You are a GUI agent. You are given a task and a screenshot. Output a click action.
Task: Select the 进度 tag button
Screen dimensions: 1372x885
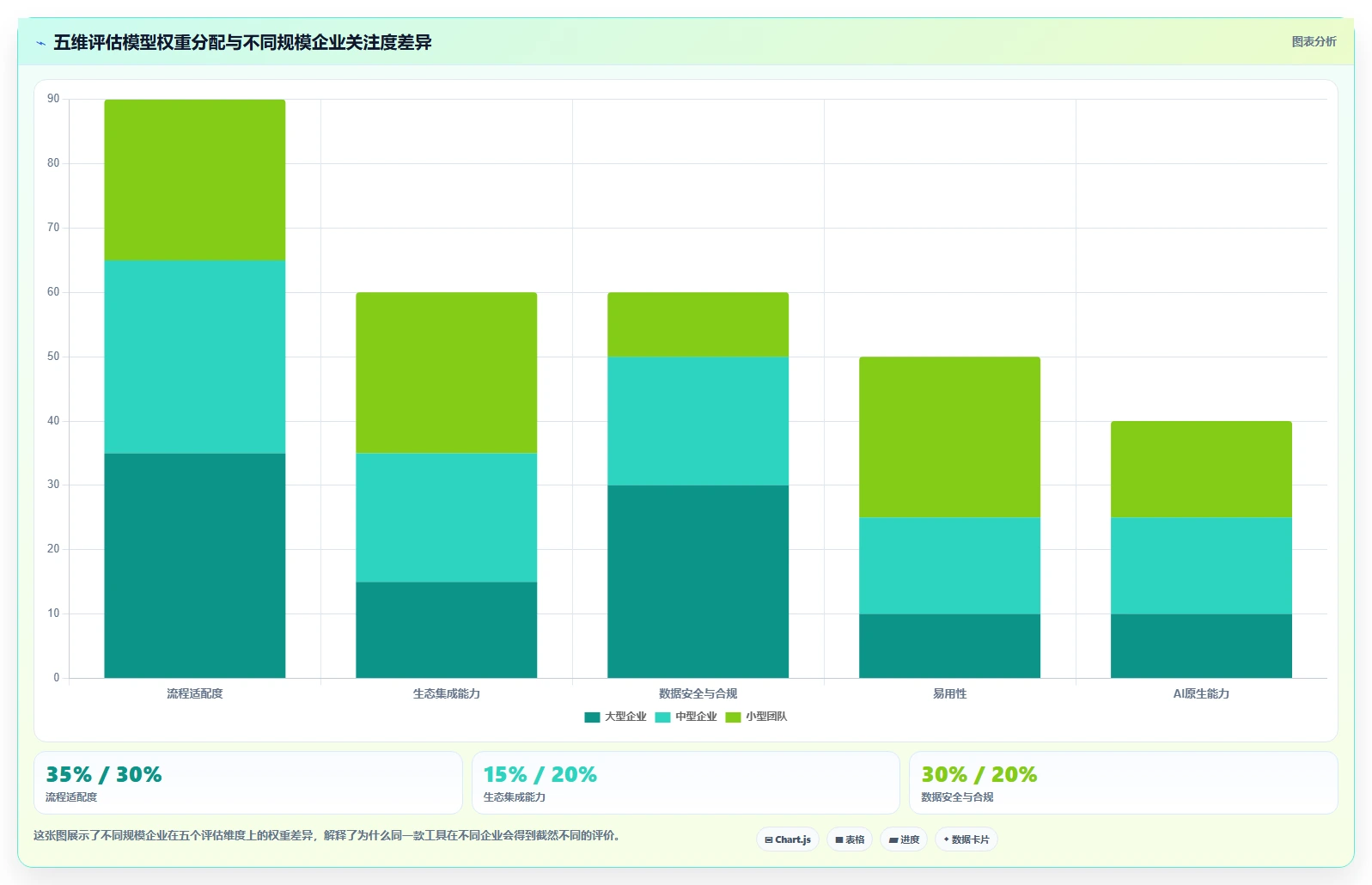(x=904, y=839)
